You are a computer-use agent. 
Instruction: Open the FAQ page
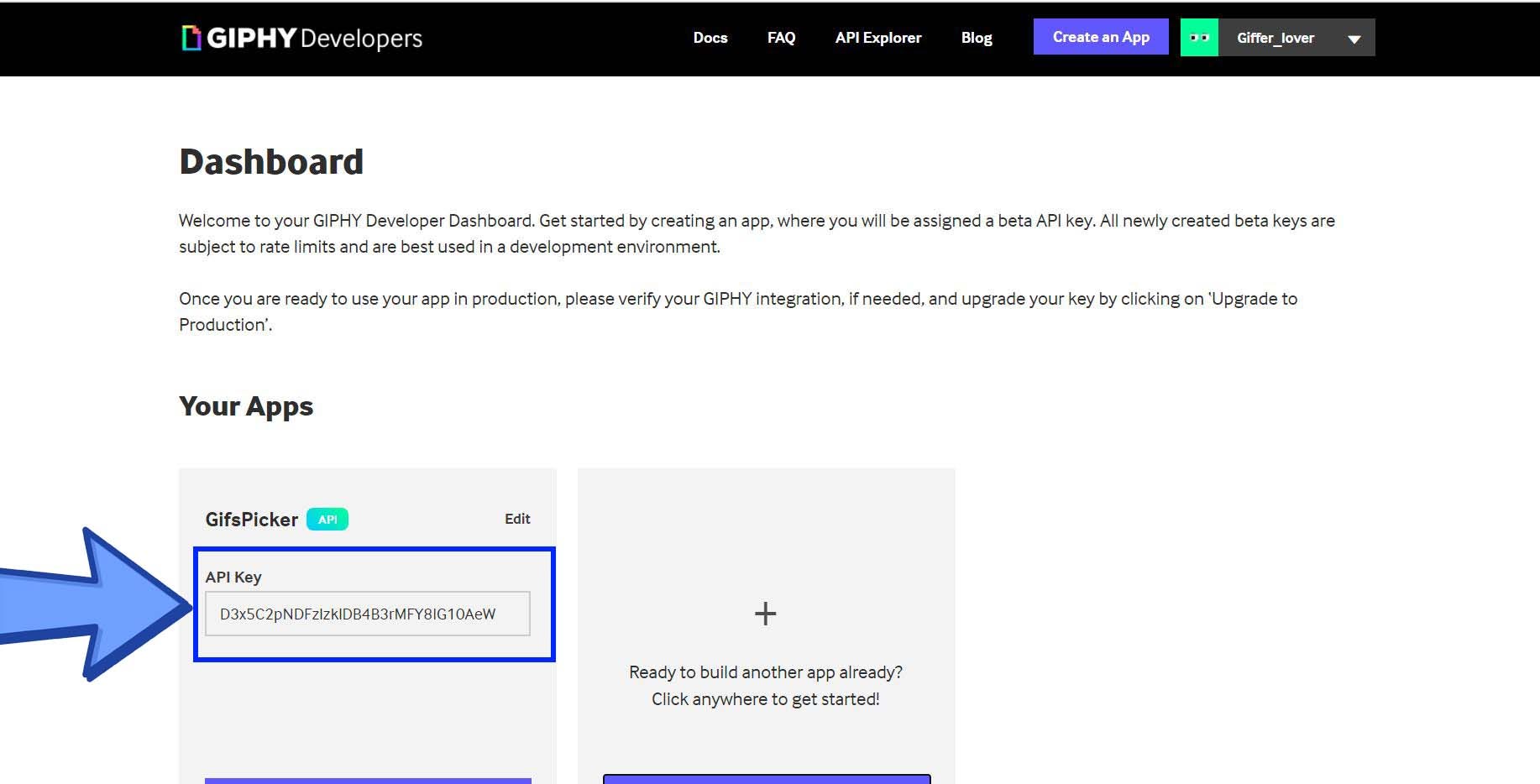click(781, 38)
